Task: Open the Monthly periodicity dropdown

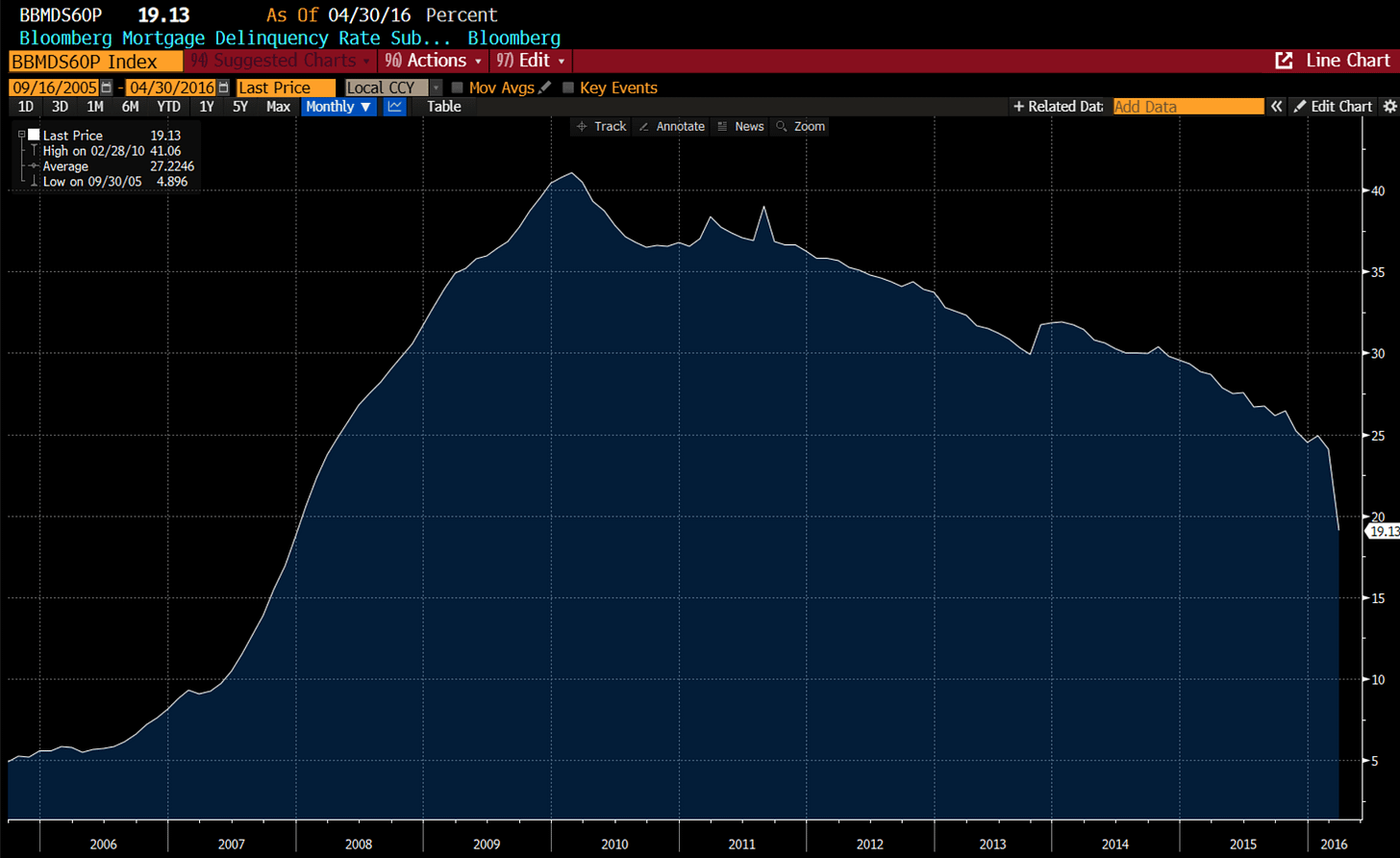Action: [339, 107]
